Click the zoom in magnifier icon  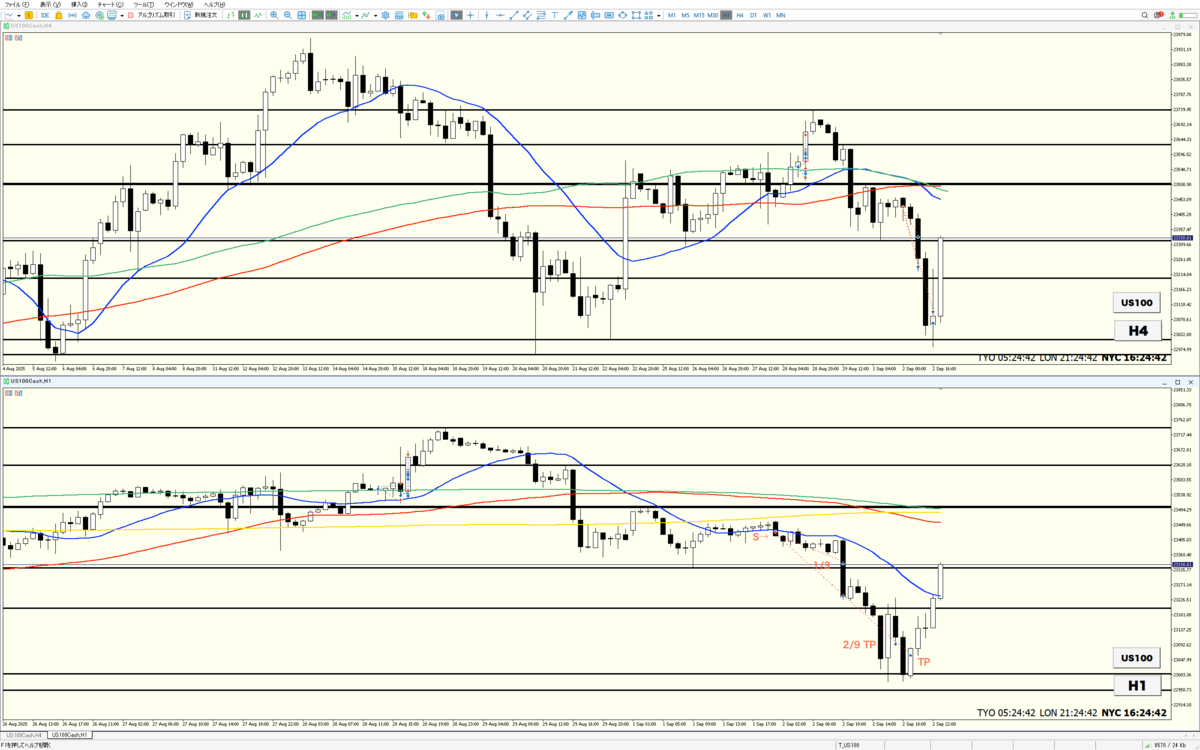(x=274, y=16)
